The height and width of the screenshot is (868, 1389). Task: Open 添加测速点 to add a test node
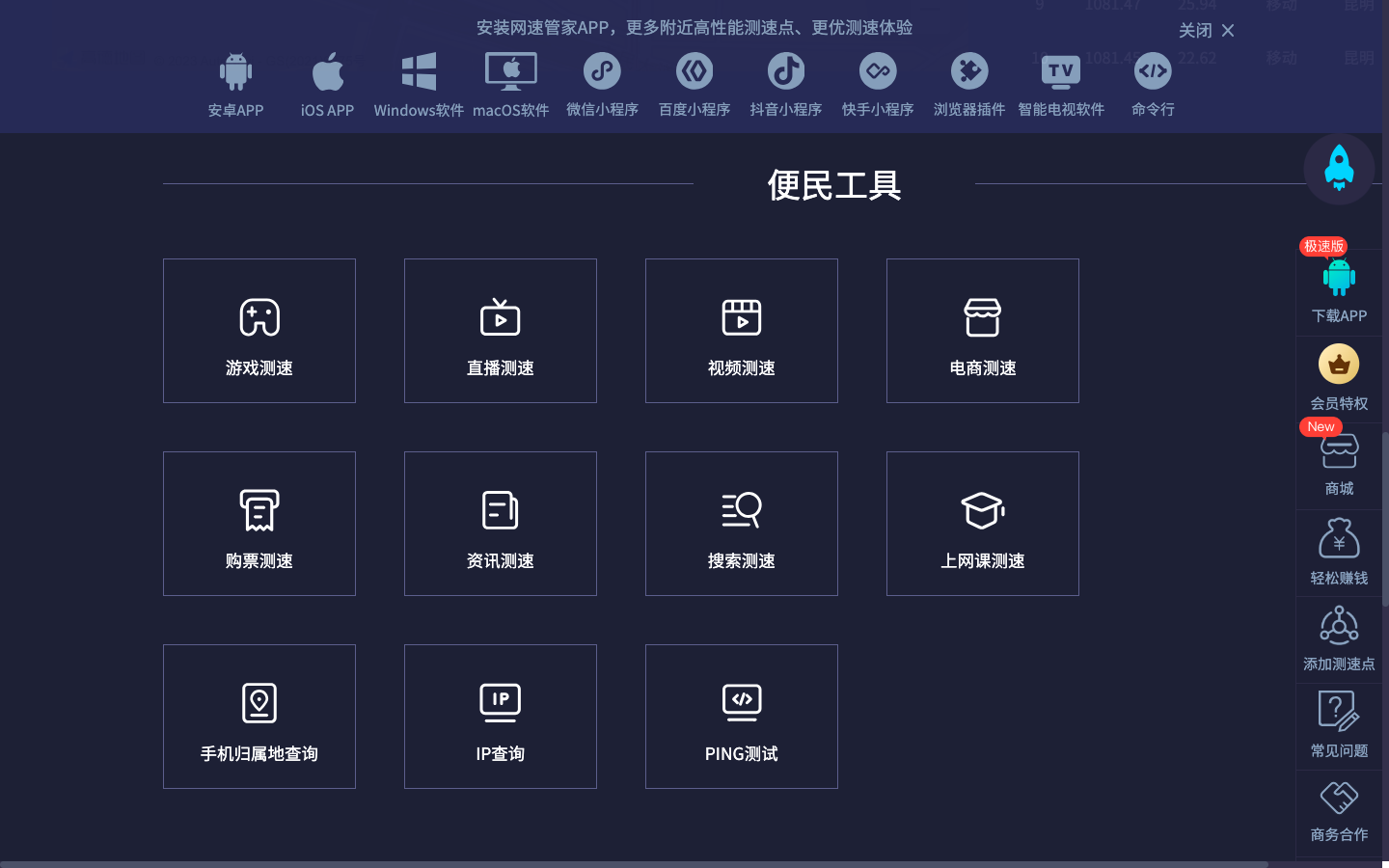click(x=1339, y=638)
